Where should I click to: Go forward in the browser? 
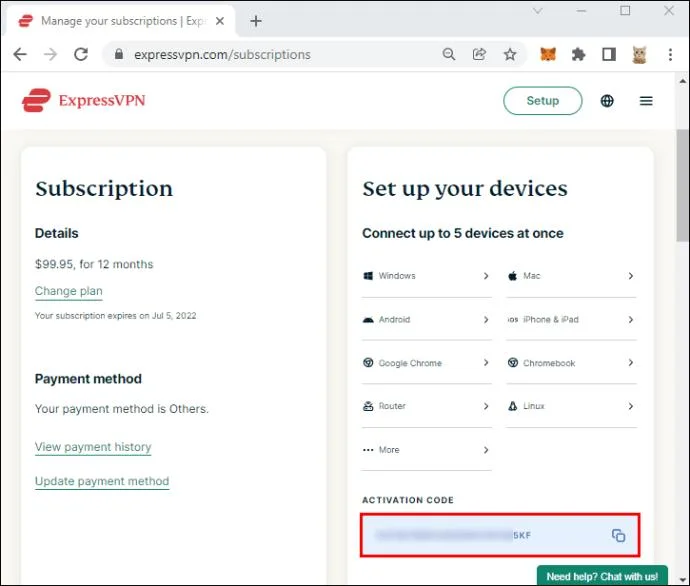(x=51, y=55)
